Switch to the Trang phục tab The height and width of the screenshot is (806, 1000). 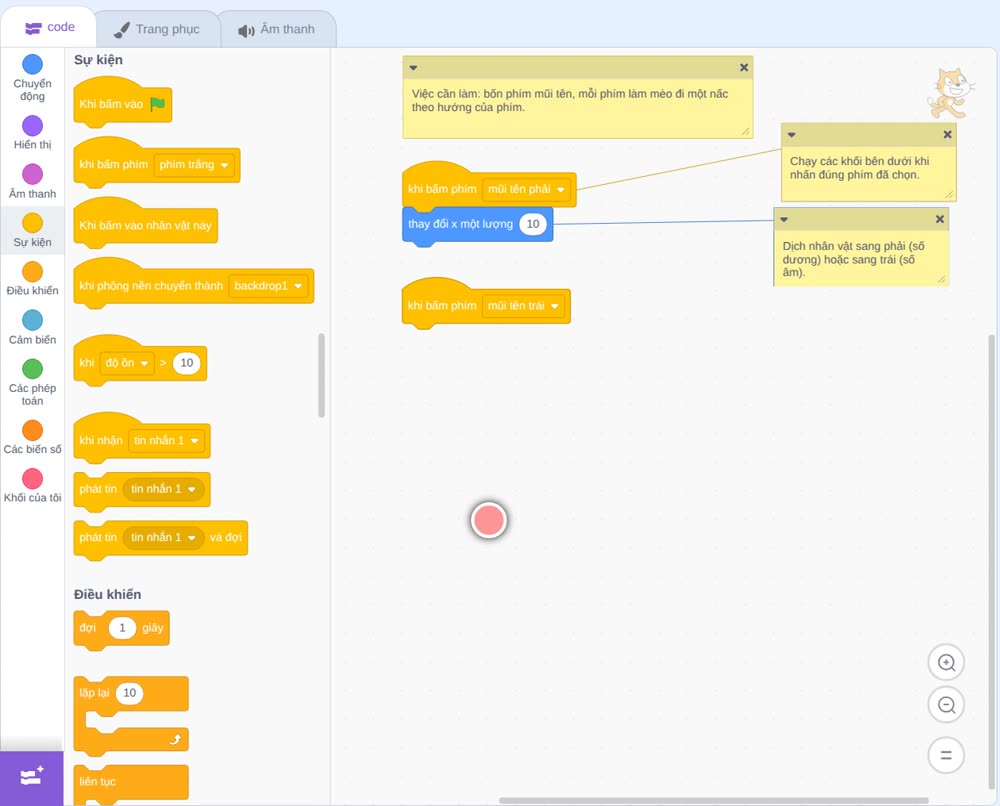click(x=157, y=29)
